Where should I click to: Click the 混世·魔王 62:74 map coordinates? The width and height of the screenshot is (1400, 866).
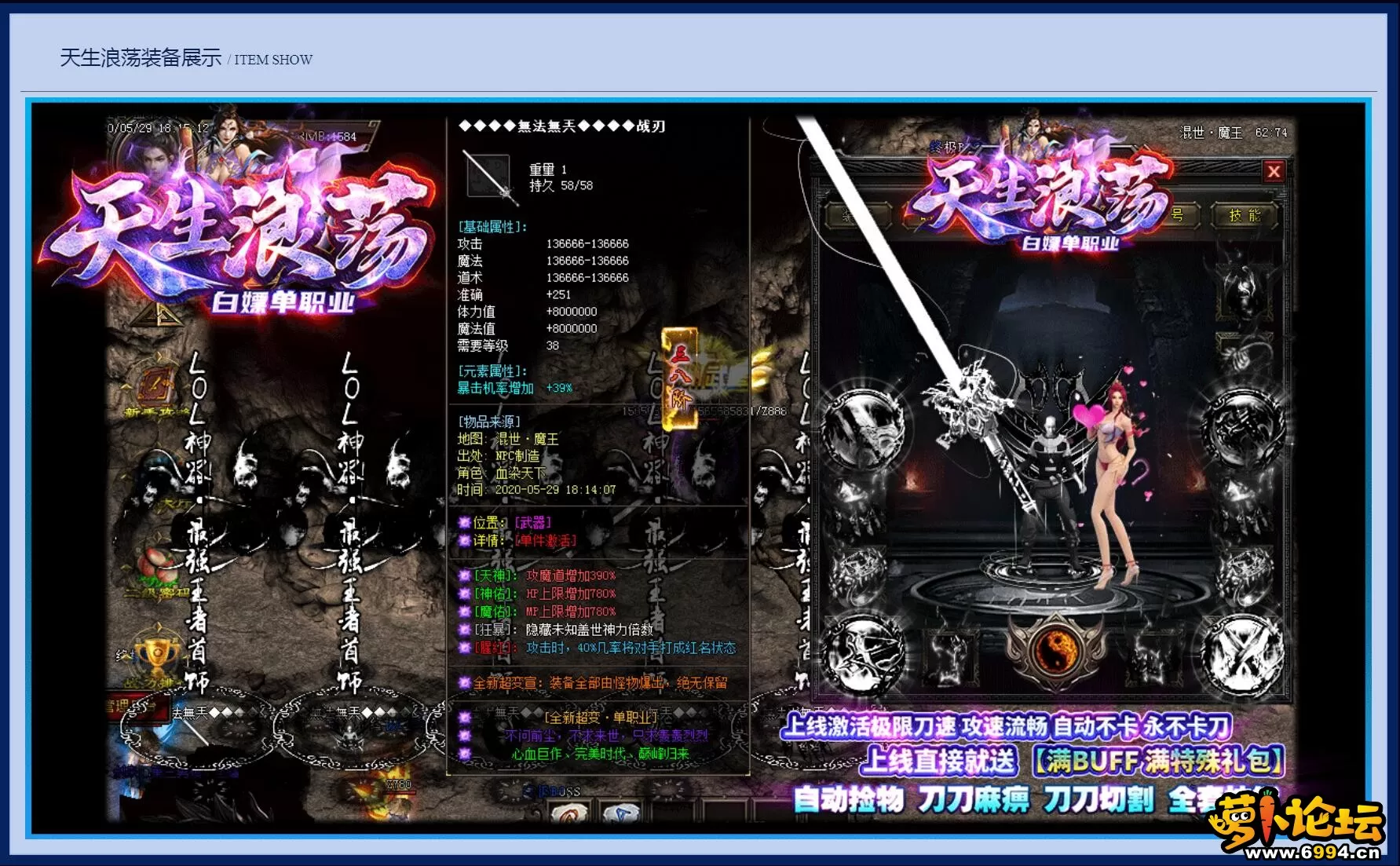coord(1234,133)
